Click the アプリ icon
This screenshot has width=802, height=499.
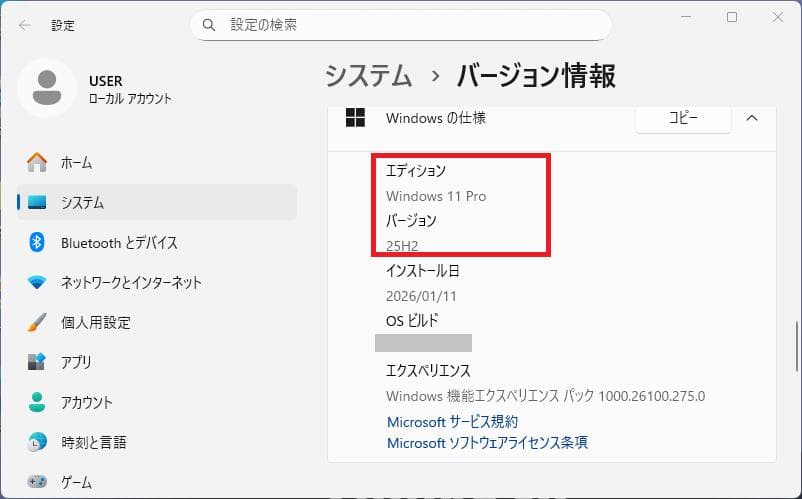coord(37,362)
